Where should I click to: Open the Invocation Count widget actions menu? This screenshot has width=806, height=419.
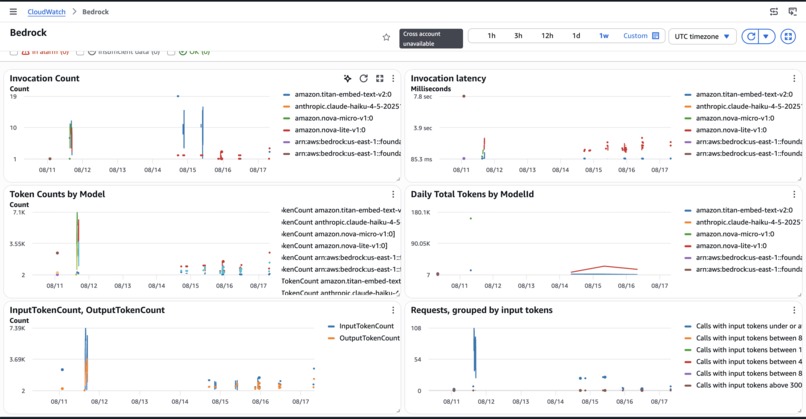[x=393, y=78]
